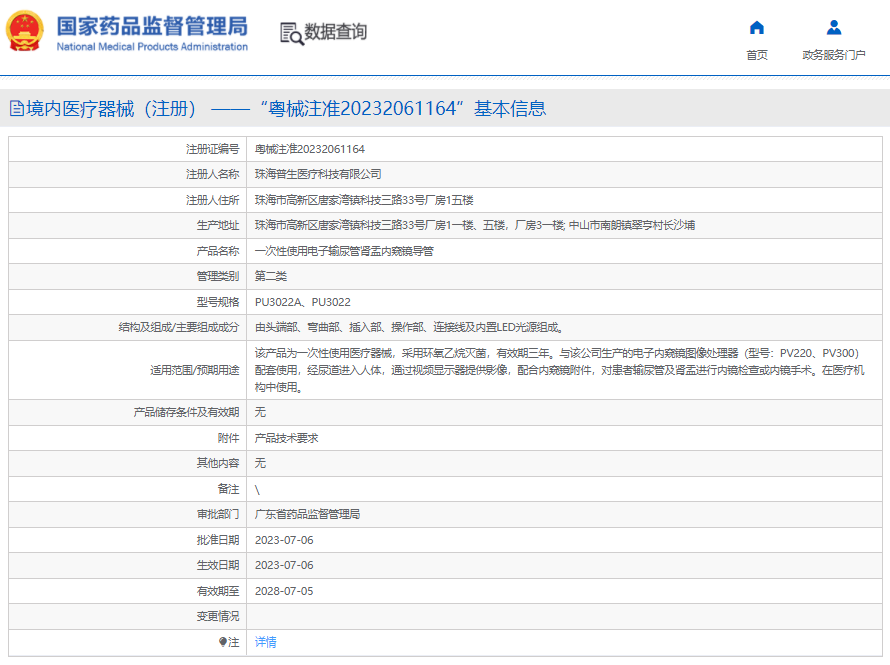Click intended use paragraph 该产品为一次性使用医疗器械

click(560, 370)
